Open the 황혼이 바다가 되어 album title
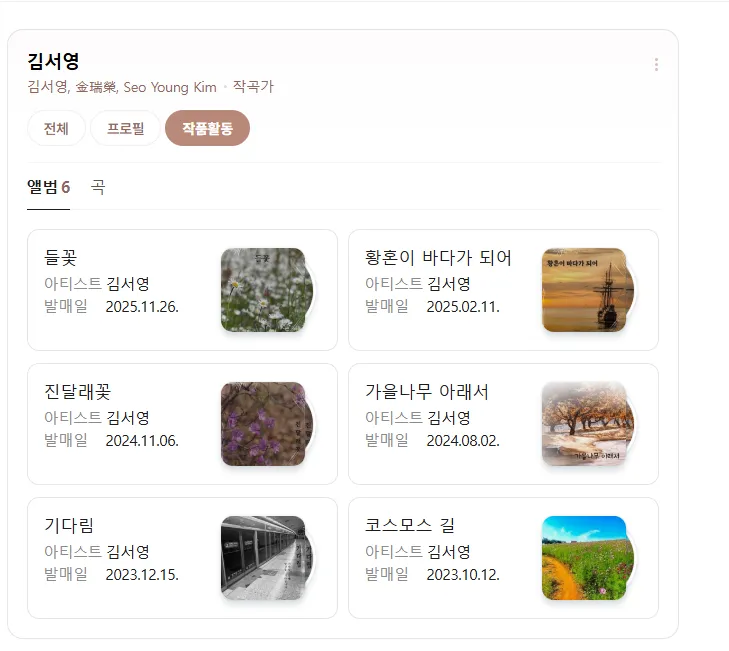The width and height of the screenshot is (729, 651). (x=438, y=257)
